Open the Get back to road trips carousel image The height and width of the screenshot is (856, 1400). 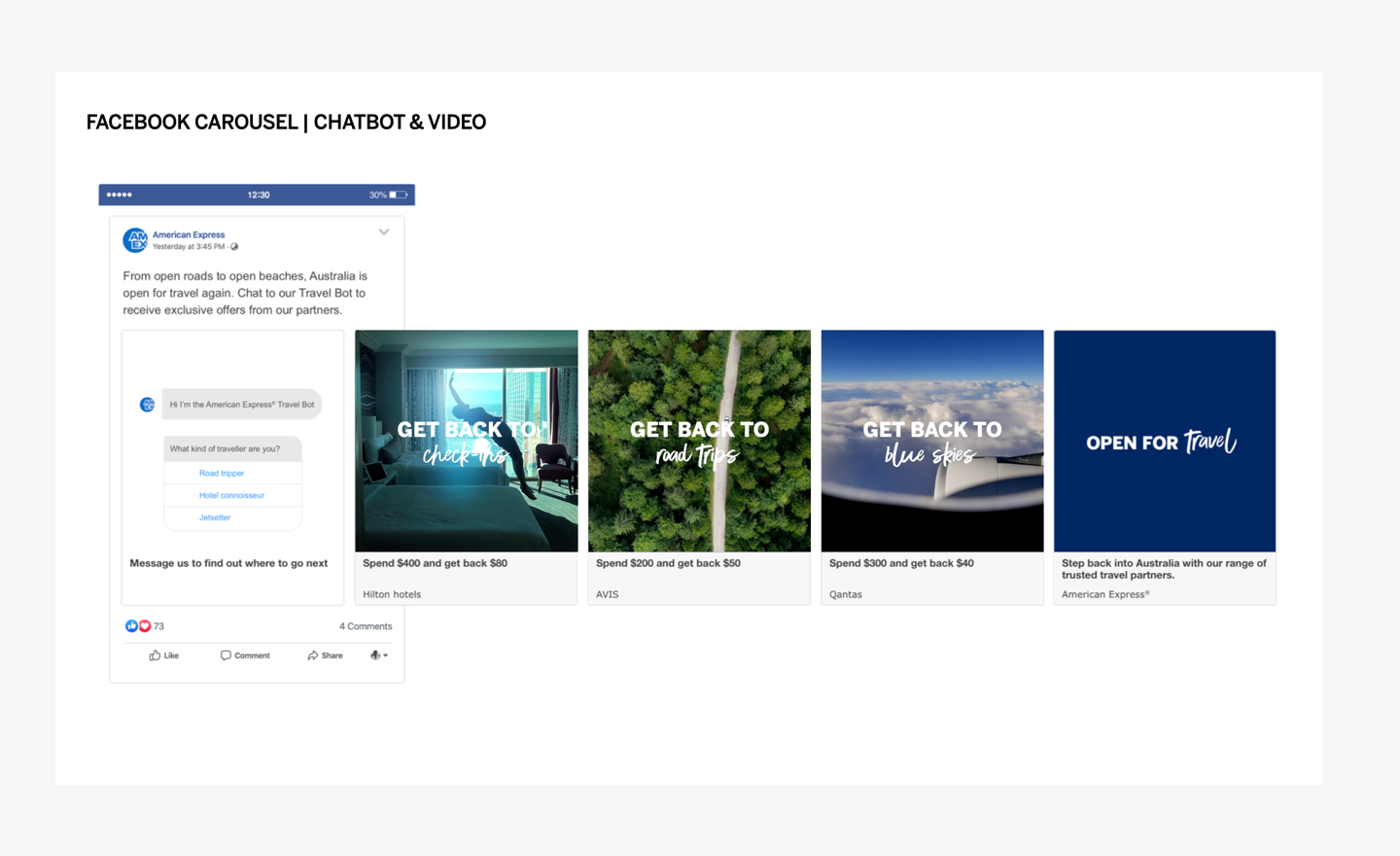click(x=699, y=441)
